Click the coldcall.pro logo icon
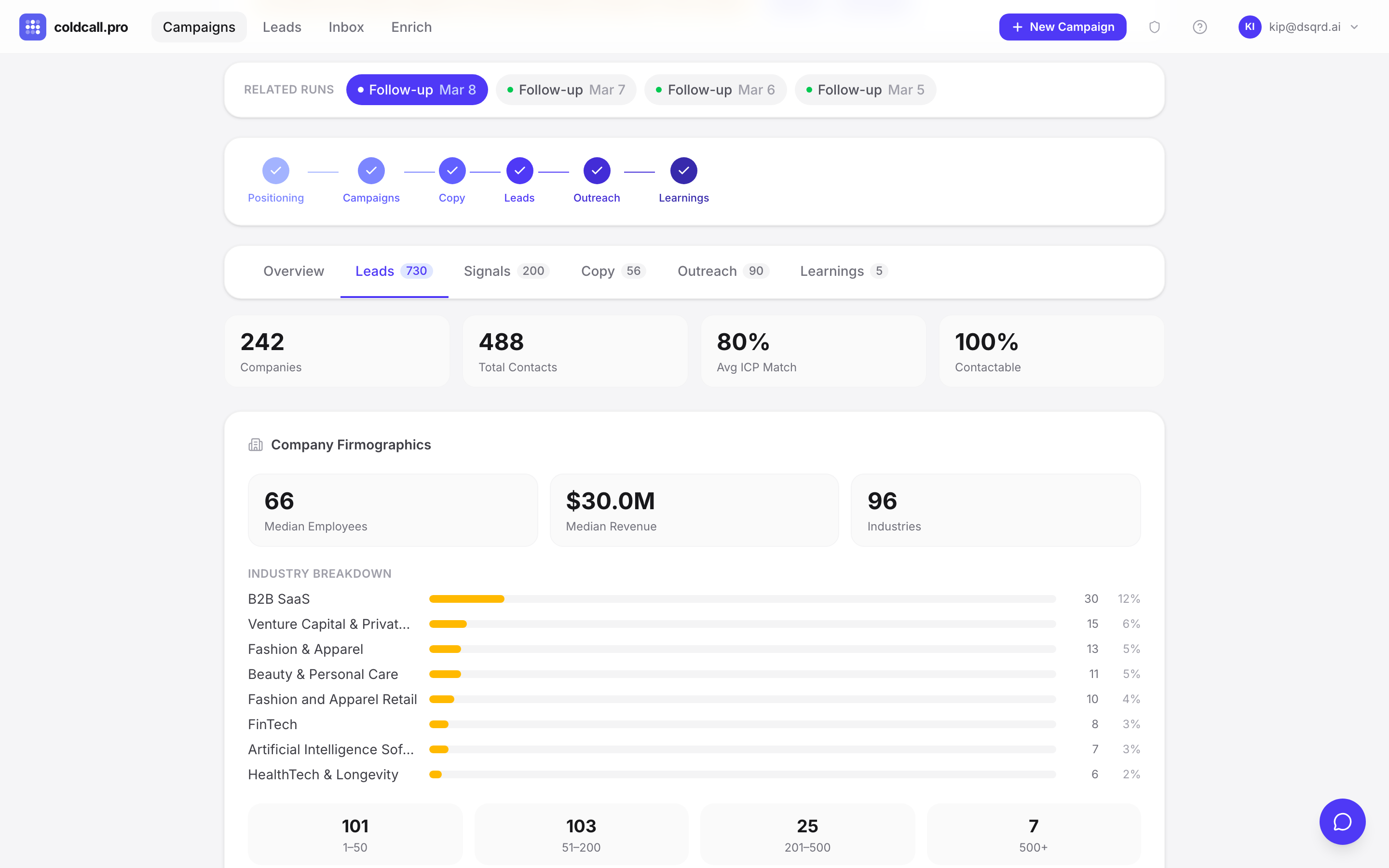This screenshot has width=1389, height=868. click(x=32, y=27)
